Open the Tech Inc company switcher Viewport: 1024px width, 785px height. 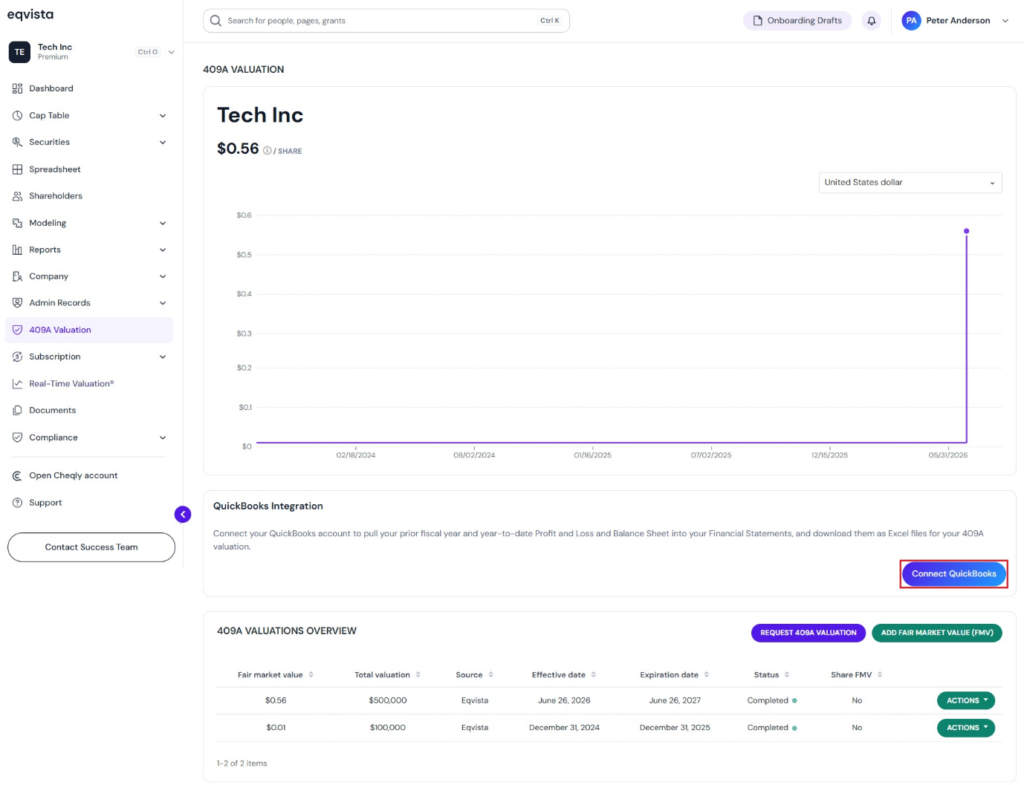coord(91,52)
